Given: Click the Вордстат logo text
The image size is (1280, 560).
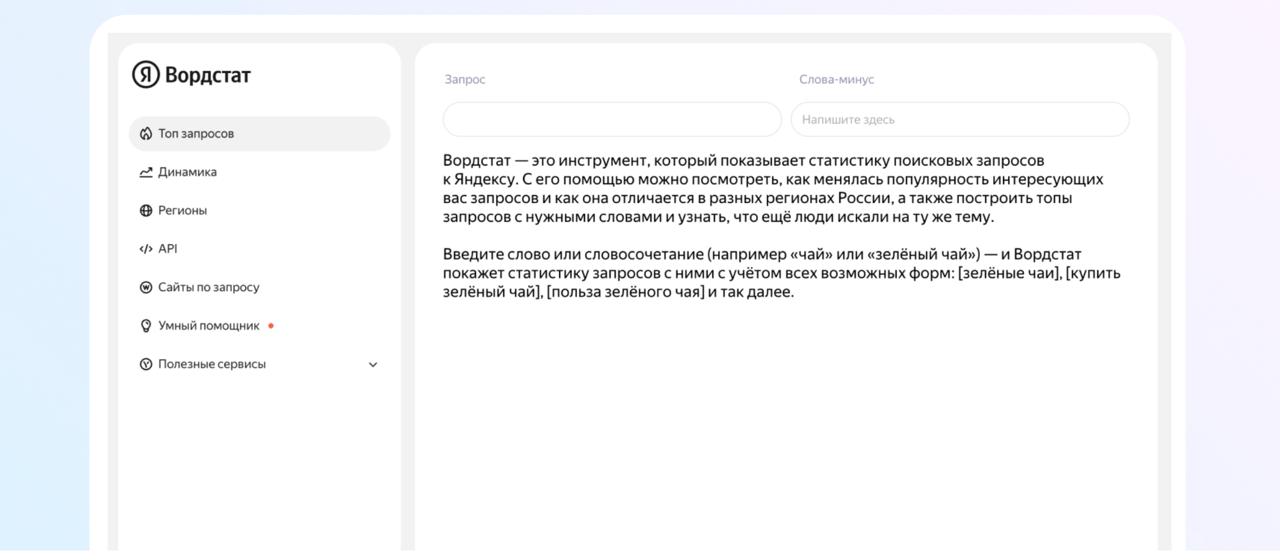Looking at the screenshot, I should tap(208, 75).
